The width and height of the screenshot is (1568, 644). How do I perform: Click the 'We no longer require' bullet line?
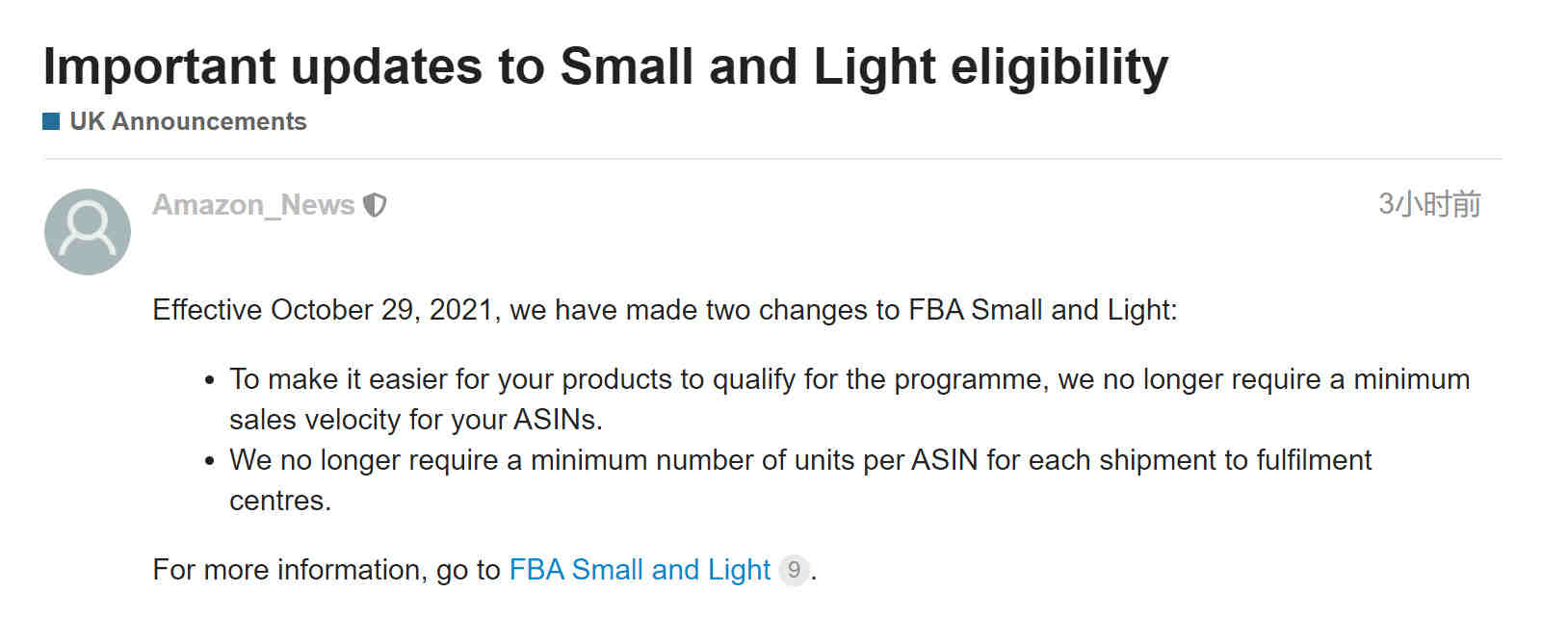(x=800, y=460)
